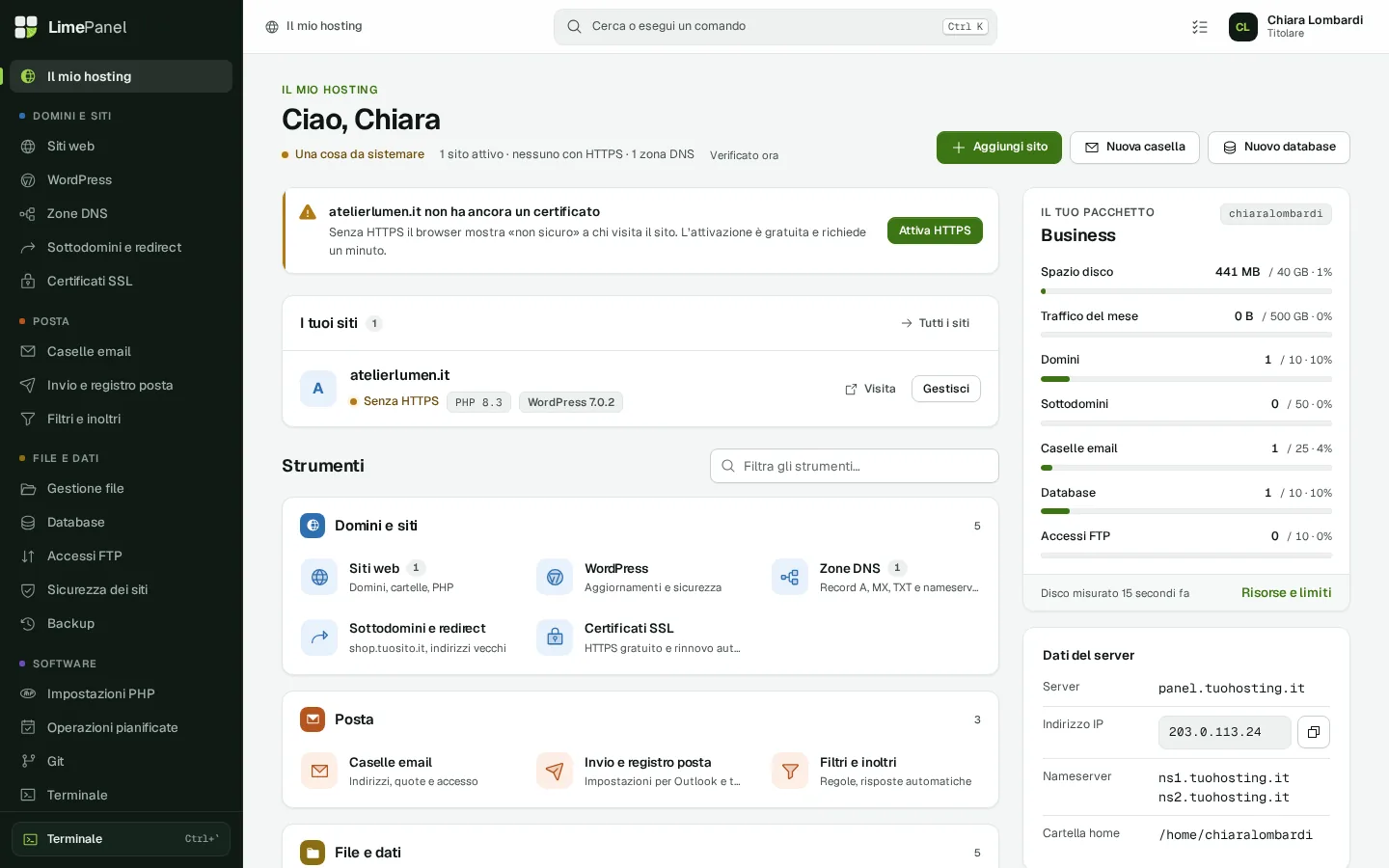This screenshot has height=868, width=1389.
Task: Click the Domini e siti section icon
Action: point(313,526)
